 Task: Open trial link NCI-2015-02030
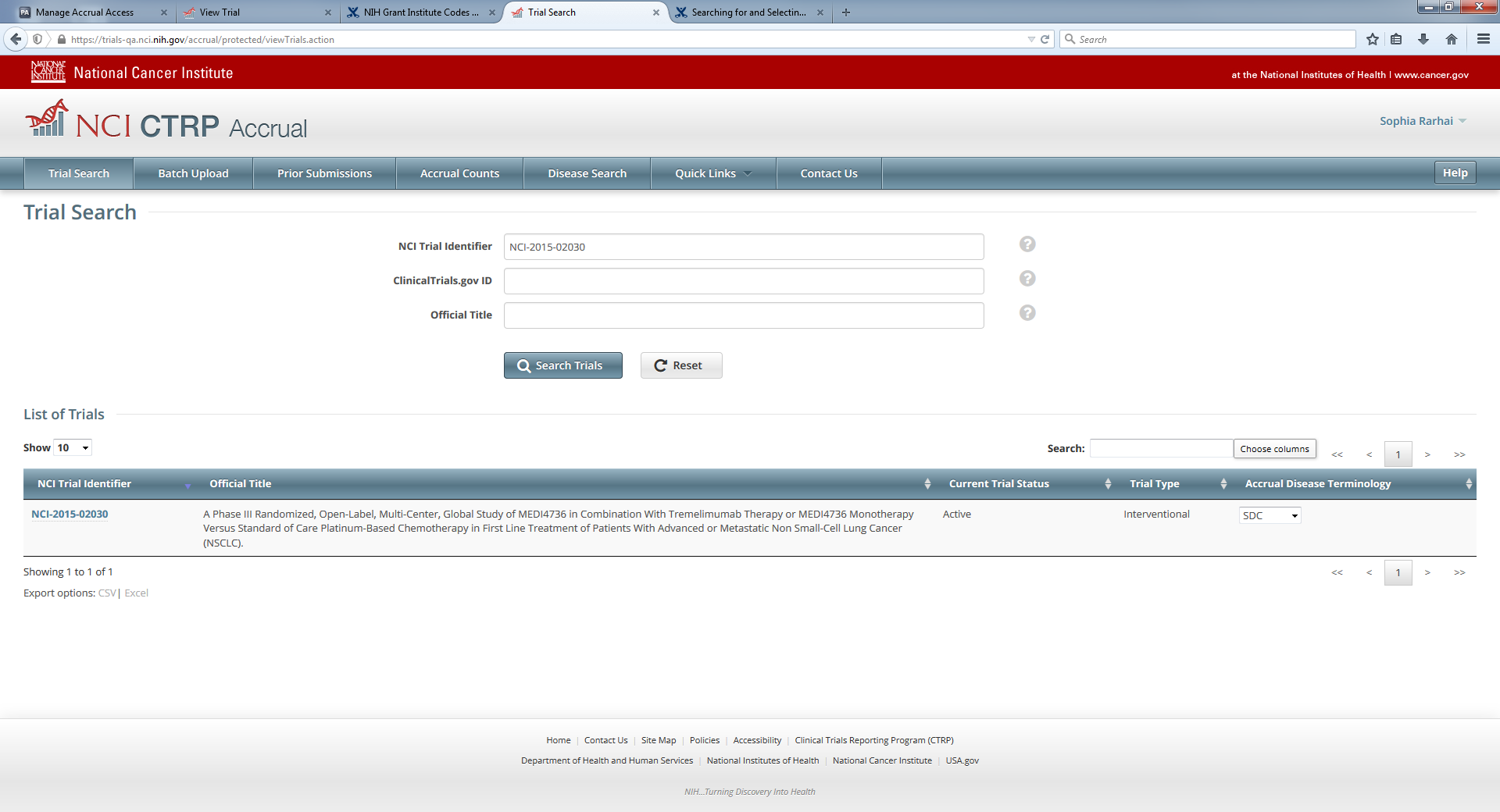coord(70,514)
